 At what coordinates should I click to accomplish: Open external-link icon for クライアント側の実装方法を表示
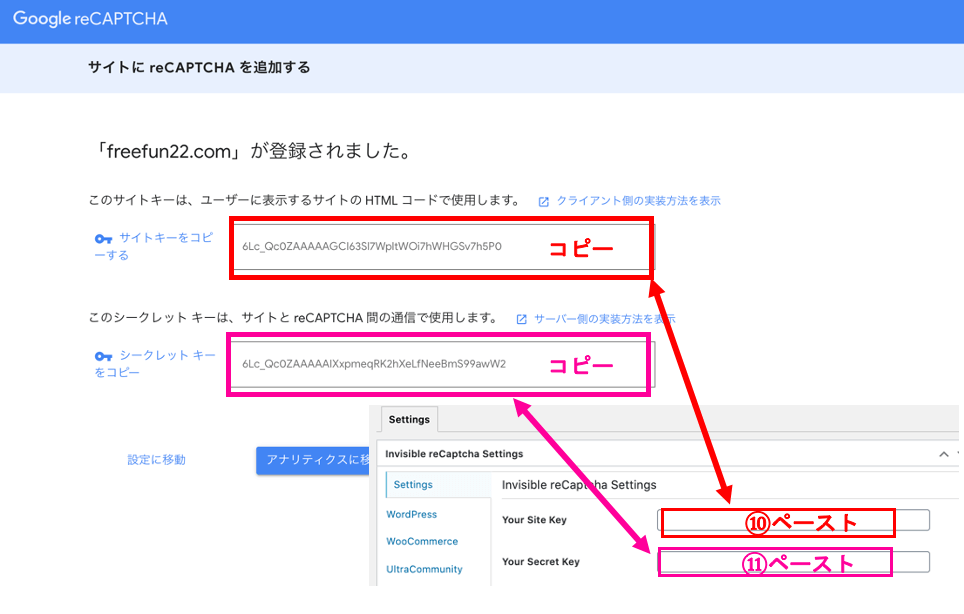543,202
